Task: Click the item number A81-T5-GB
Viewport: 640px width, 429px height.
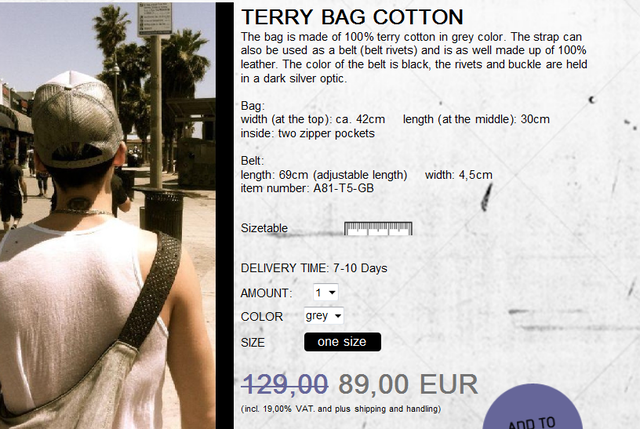Action: click(308, 188)
